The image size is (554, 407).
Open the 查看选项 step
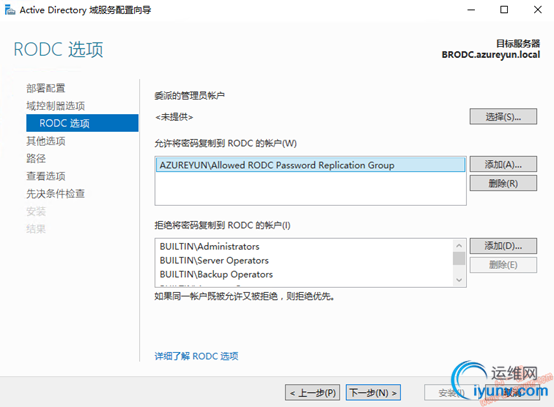[46, 176]
